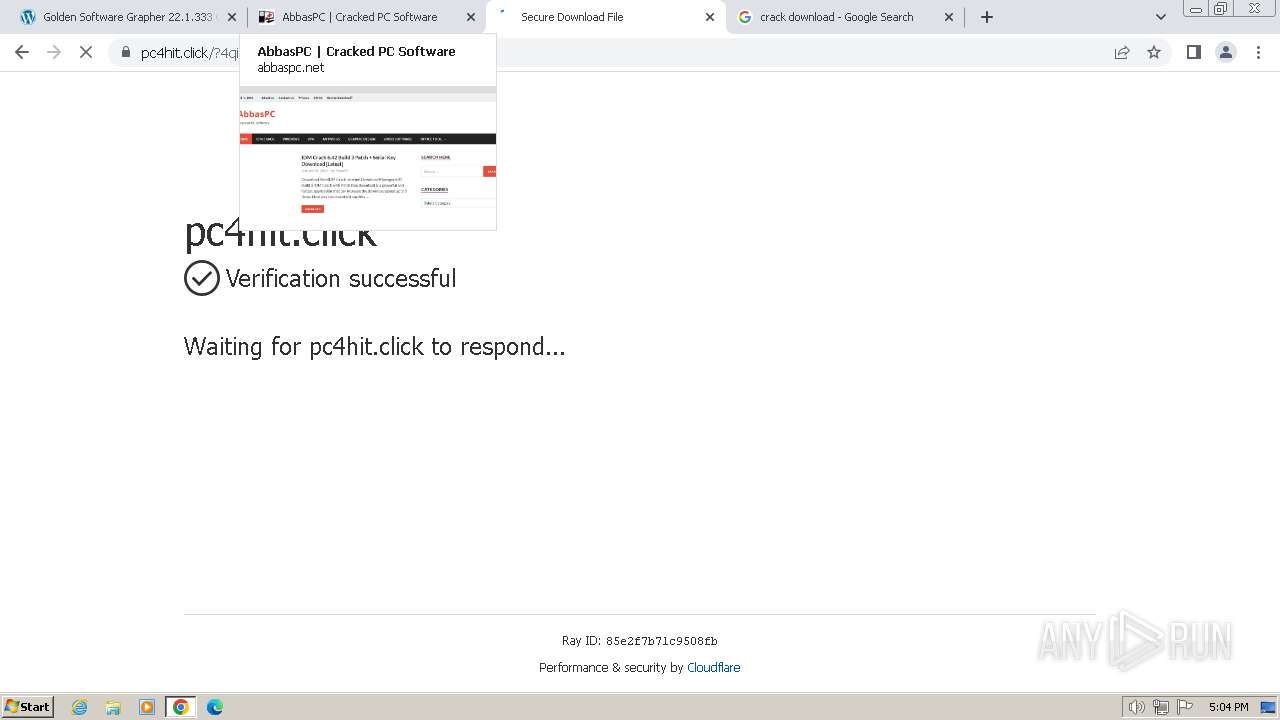Click 'Waiting for pc4hit.click to respond' text
The width and height of the screenshot is (1280, 720).
click(374, 346)
